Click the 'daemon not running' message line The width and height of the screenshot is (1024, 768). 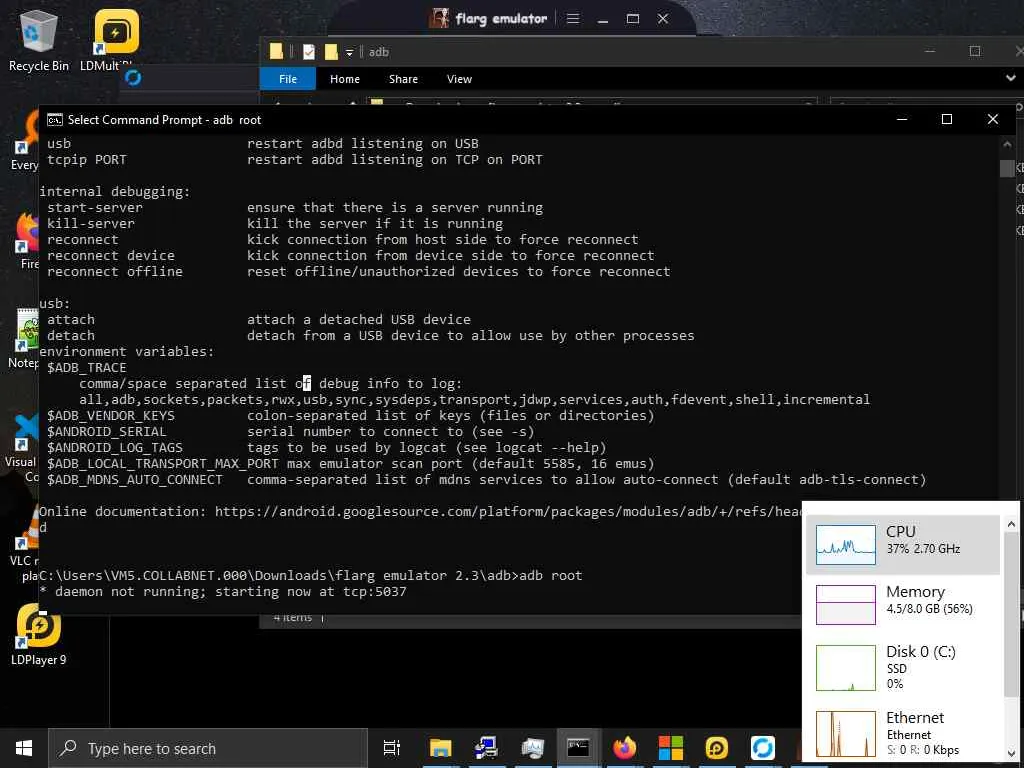click(x=223, y=592)
